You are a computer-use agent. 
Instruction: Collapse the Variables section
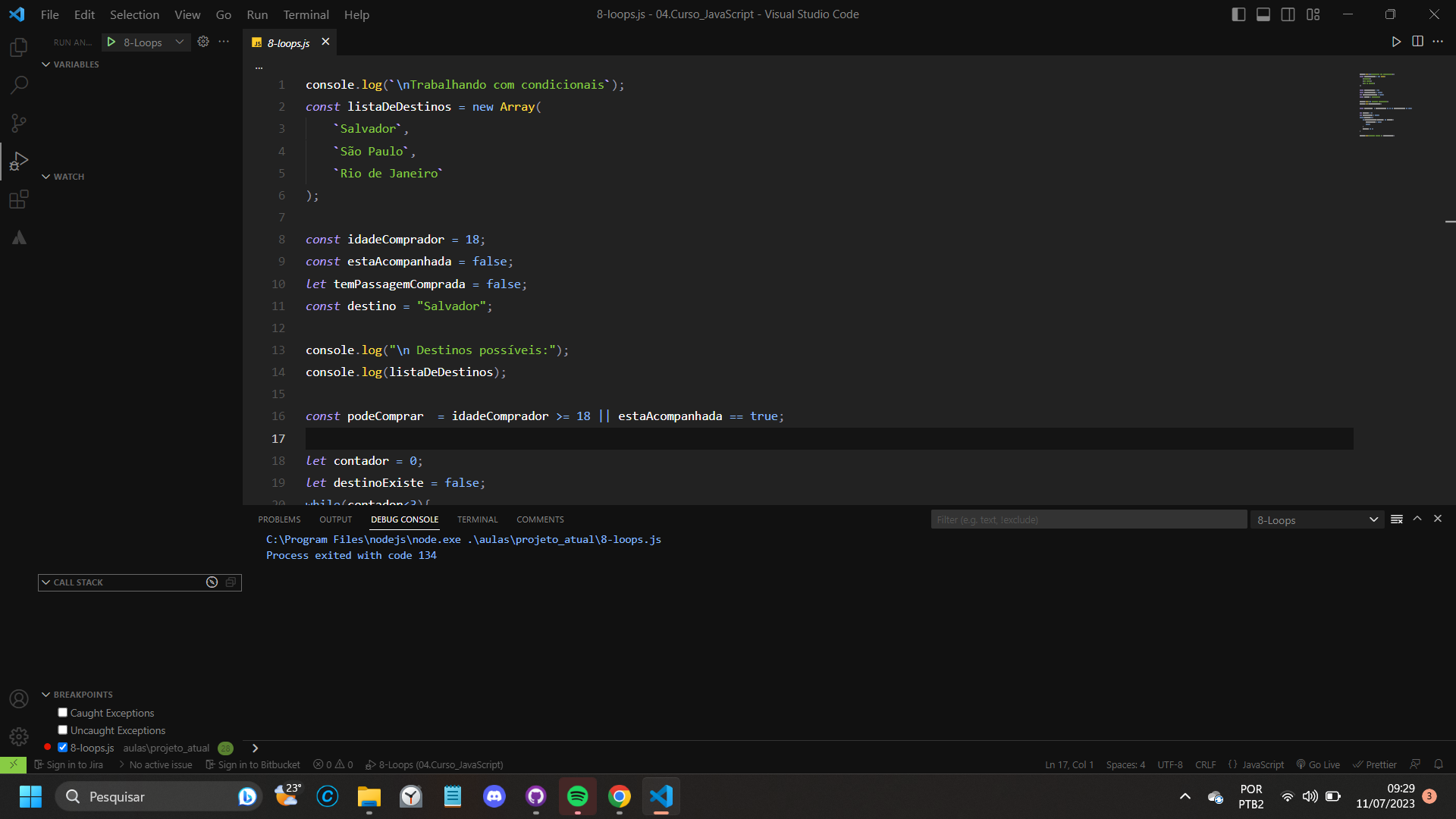click(46, 64)
